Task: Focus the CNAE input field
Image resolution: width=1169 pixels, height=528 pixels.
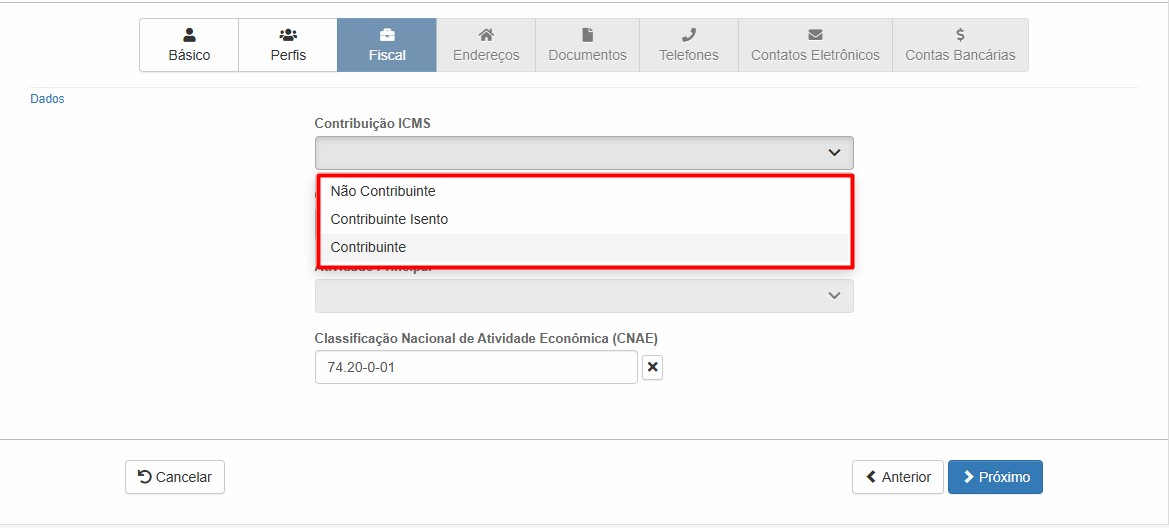Action: 475,367
